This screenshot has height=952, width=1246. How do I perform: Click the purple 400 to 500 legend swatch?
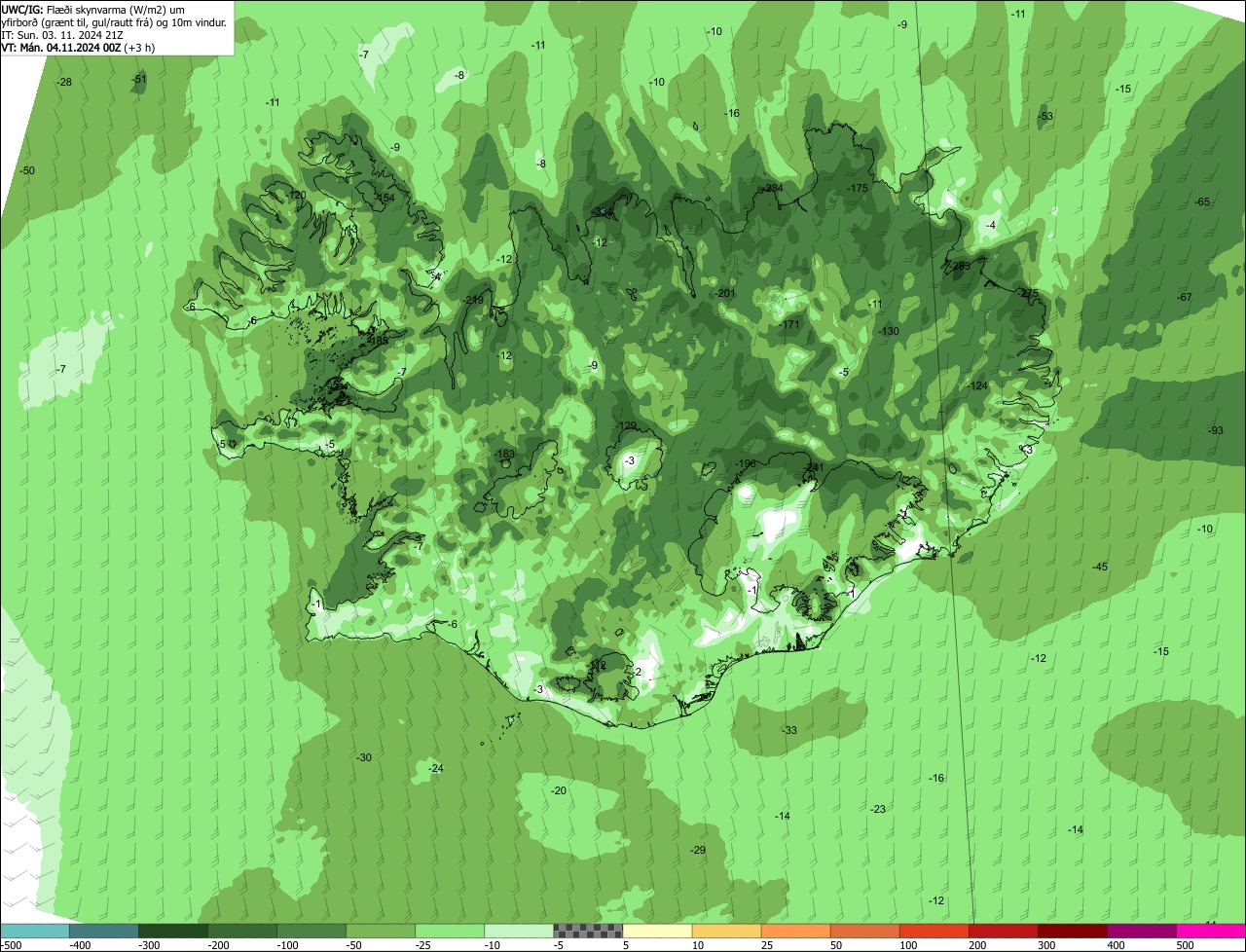pos(1142,931)
